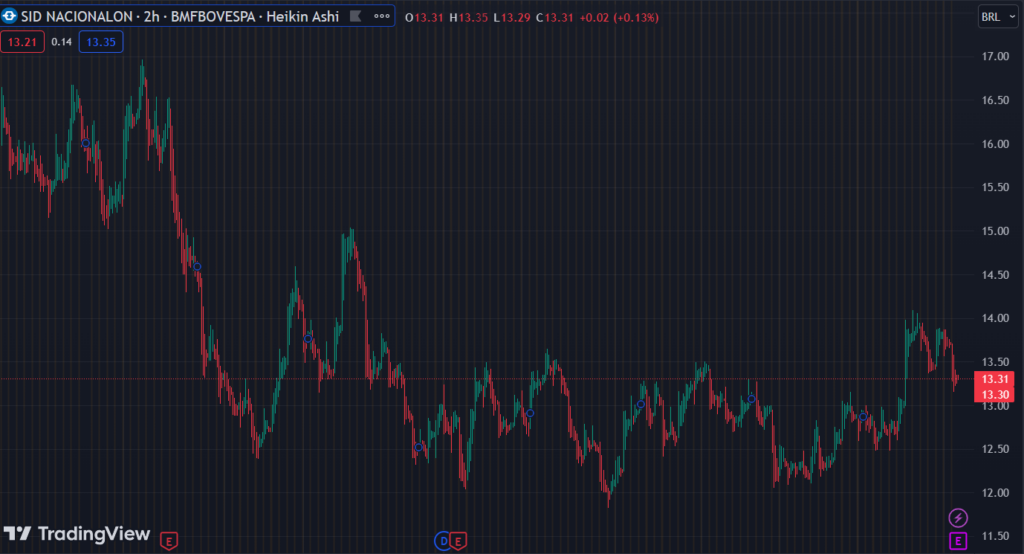Click the 11.50 price axis label

coord(995,536)
